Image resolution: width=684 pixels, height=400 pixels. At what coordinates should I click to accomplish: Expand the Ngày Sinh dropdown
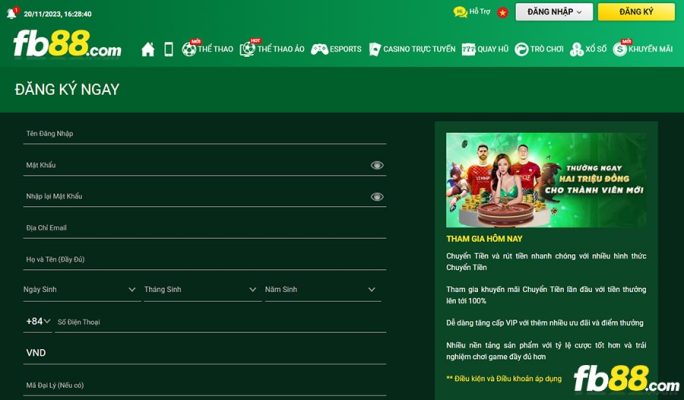[82, 290]
